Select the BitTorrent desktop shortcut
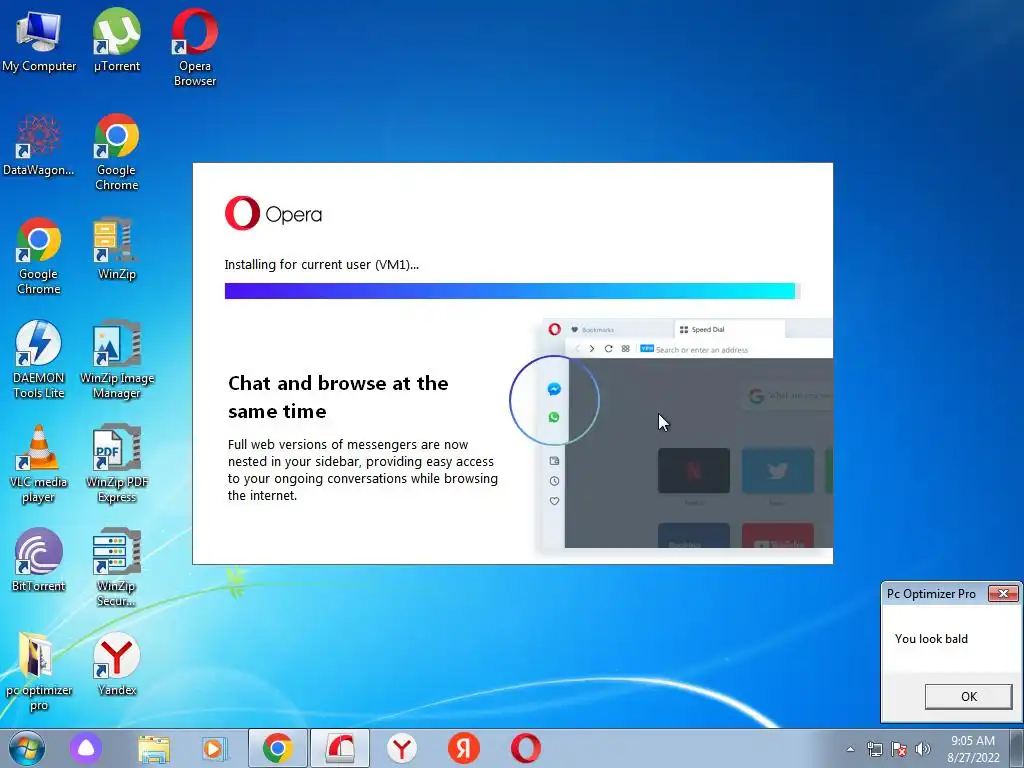The width and height of the screenshot is (1024, 768). point(39,562)
